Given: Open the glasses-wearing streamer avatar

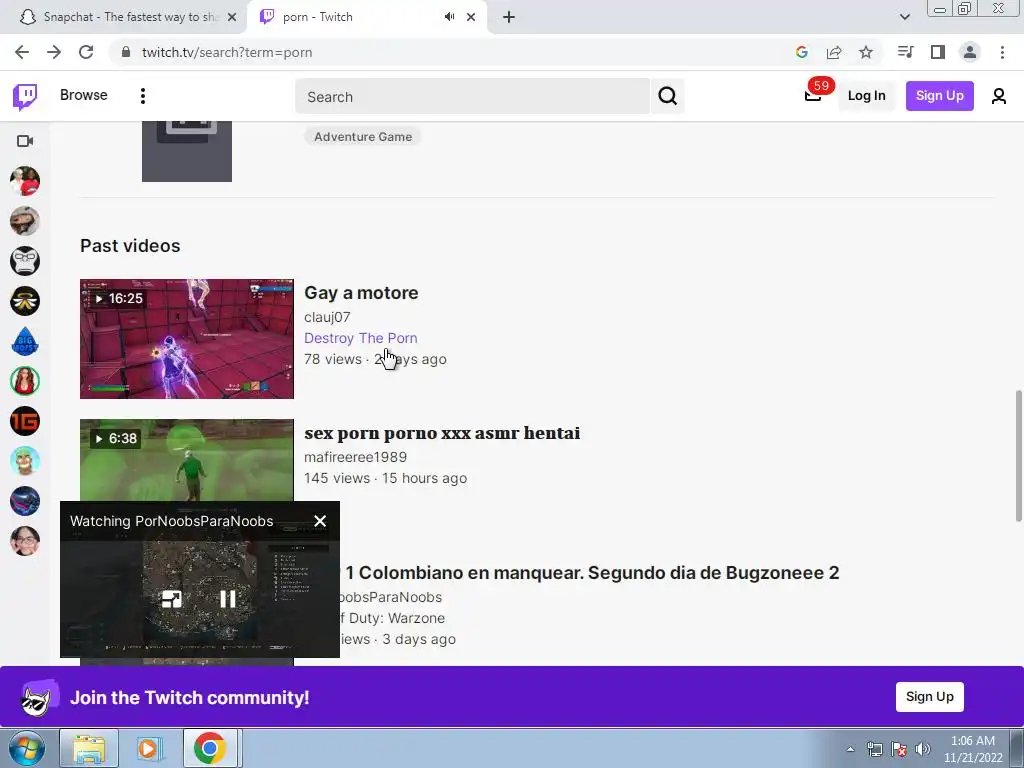Looking at the screenshot, I should (x=25, y=541).
